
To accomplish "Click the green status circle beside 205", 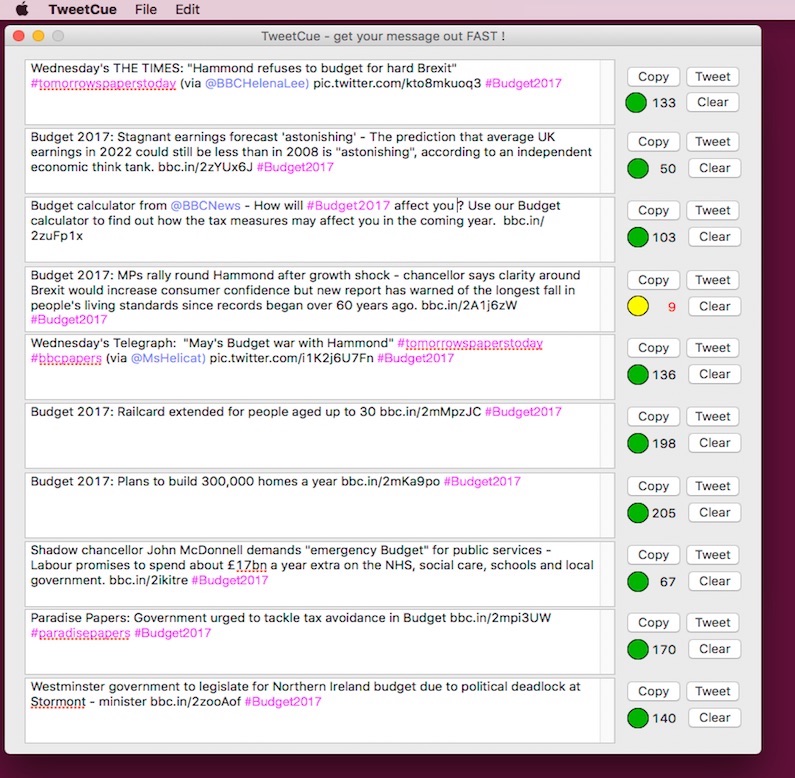I will [x=638, y=513].
